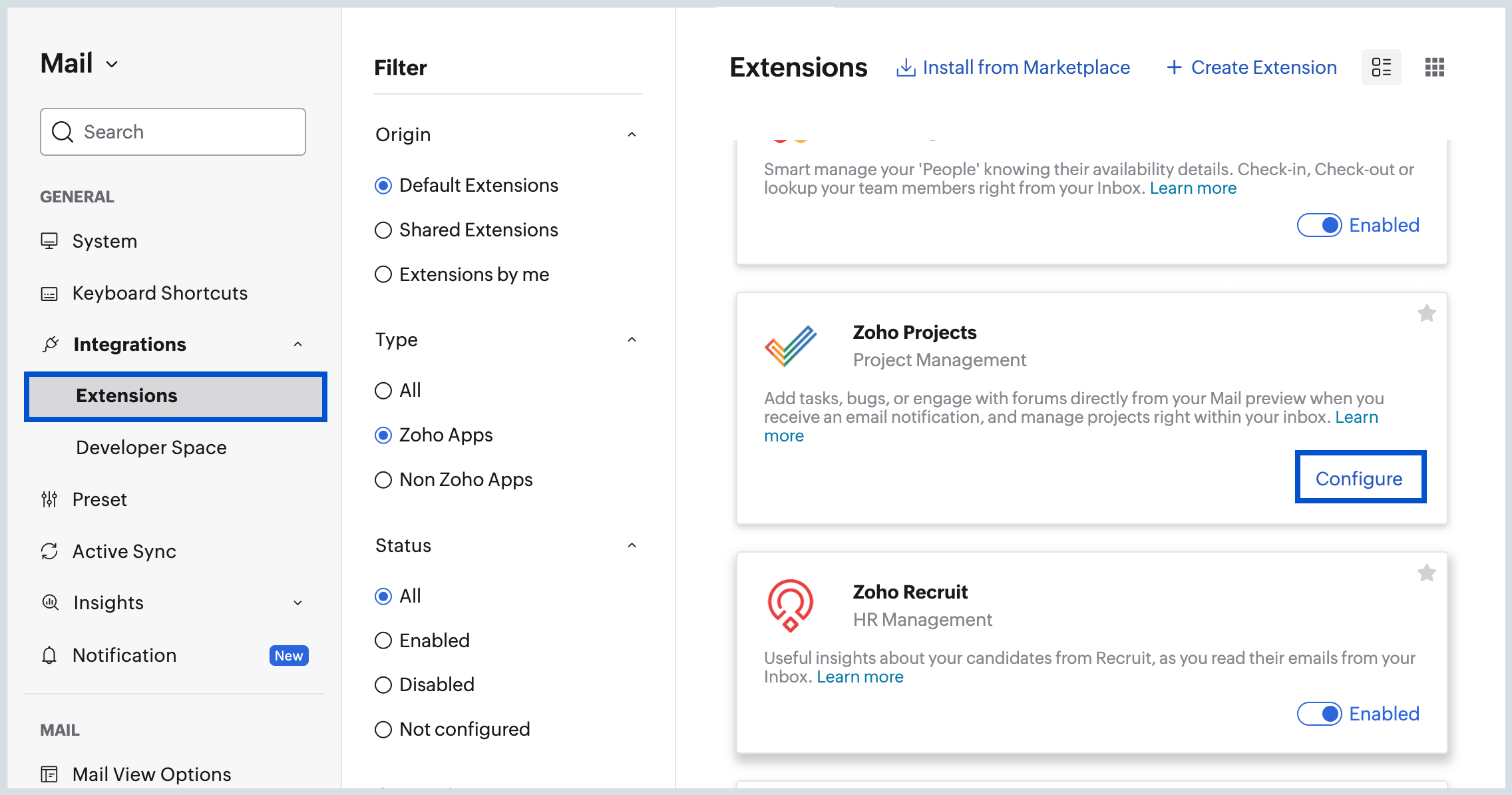Click the Zoho Recruit logo icon
The height and width of the screenshot is (795, 1512).
click(x=790, y=605)
